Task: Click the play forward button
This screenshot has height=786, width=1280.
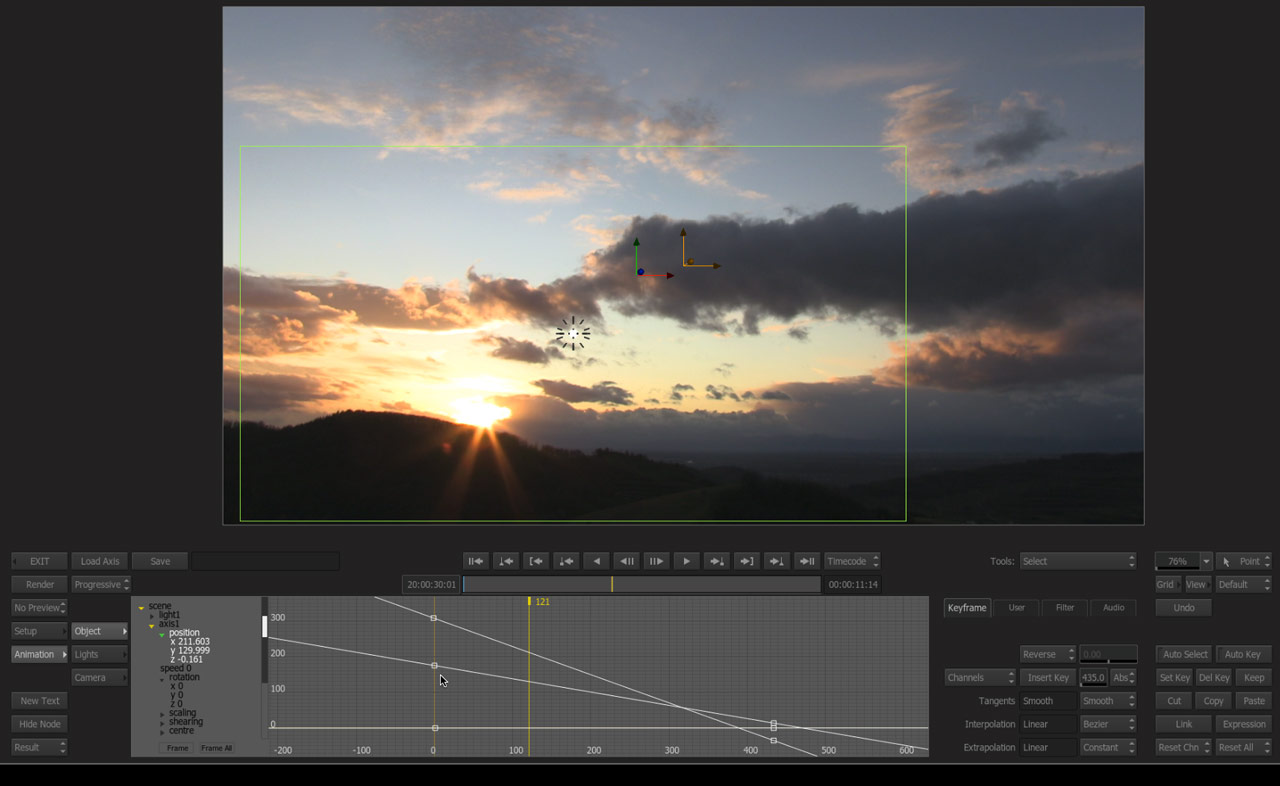Action: (686, 561)
